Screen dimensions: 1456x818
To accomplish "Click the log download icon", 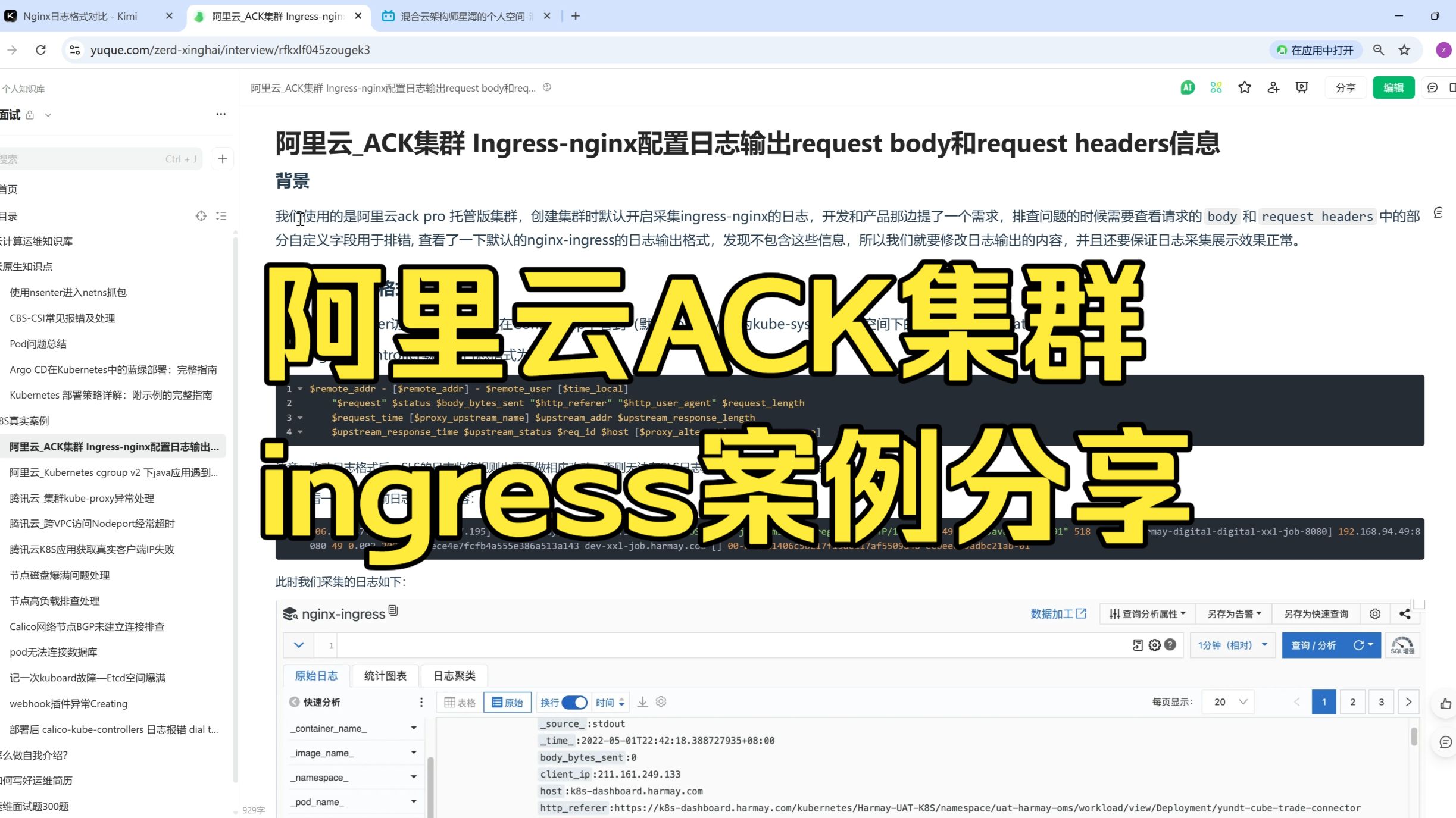I will 642,702.
